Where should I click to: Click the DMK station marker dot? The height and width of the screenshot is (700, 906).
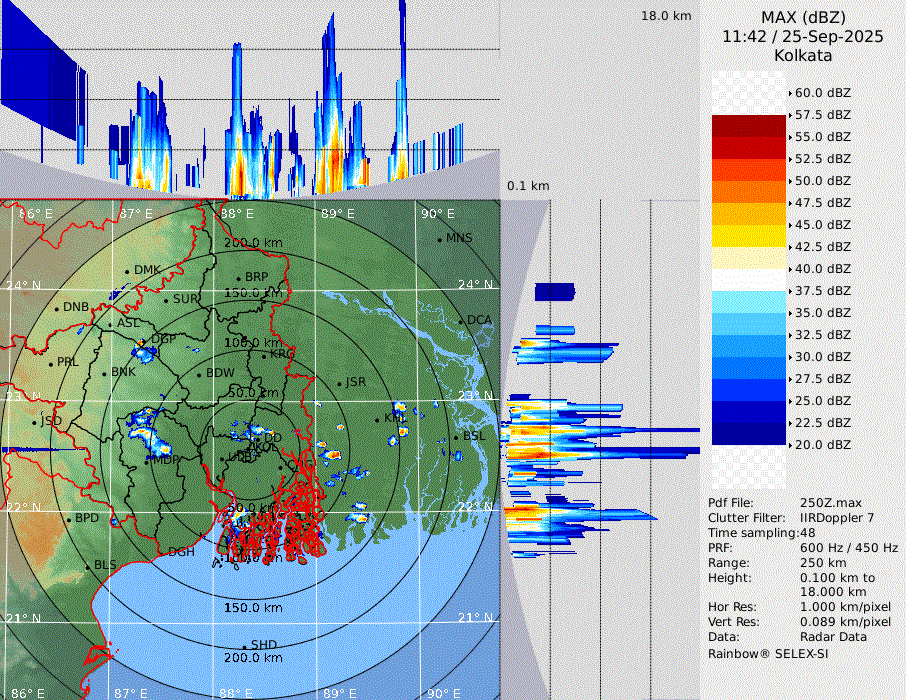(127, 271)
